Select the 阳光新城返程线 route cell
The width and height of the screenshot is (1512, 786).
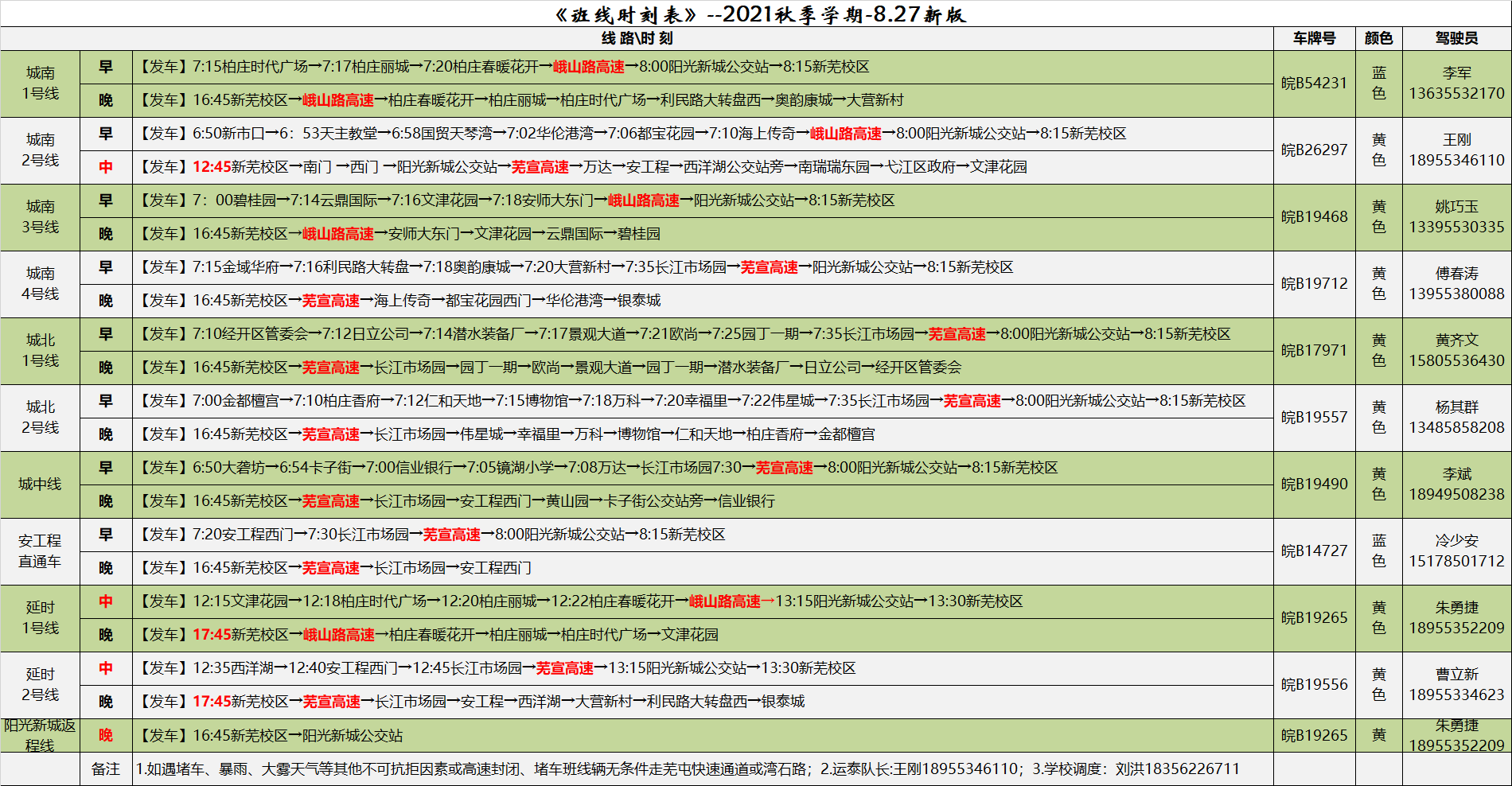point(40,736)
